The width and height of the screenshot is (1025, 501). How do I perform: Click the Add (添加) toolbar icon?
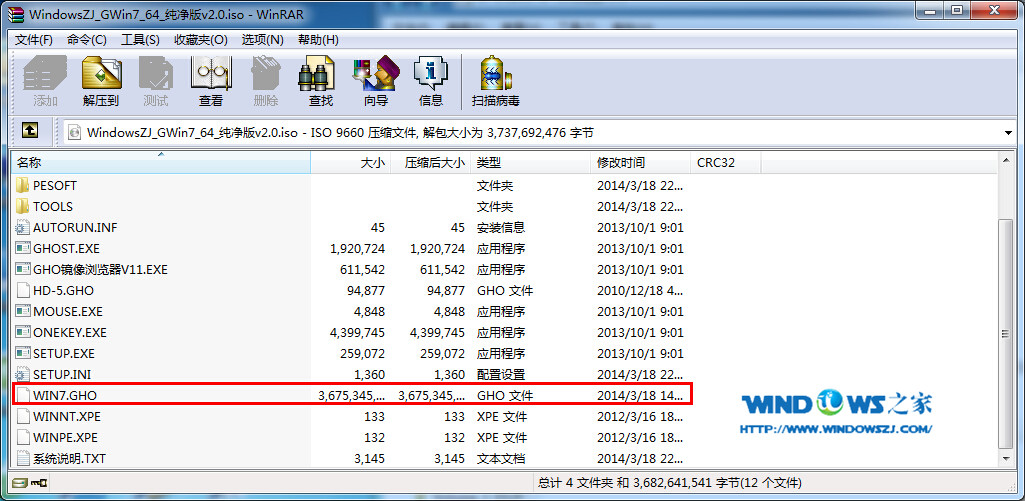45,82
